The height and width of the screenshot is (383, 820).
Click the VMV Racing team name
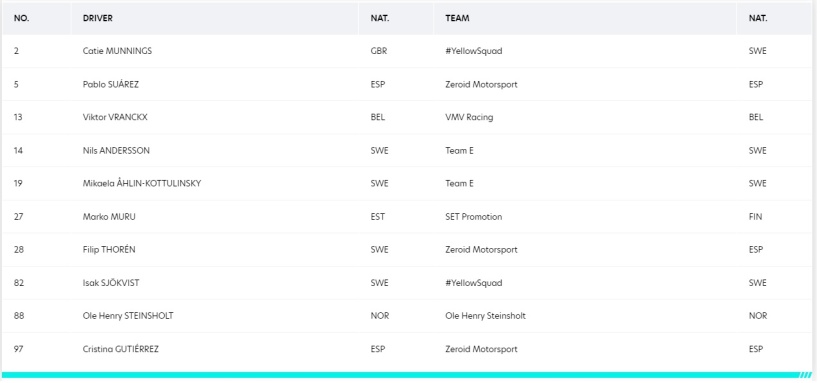point(469,117)
